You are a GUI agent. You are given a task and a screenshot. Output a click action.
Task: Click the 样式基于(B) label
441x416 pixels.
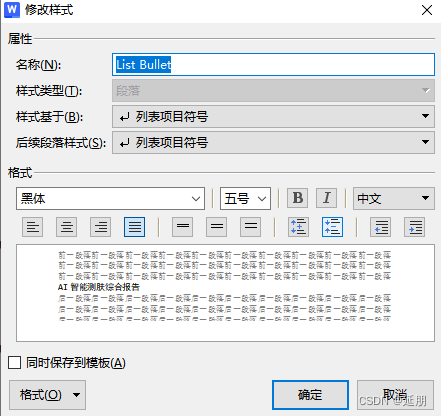[49, 117]
